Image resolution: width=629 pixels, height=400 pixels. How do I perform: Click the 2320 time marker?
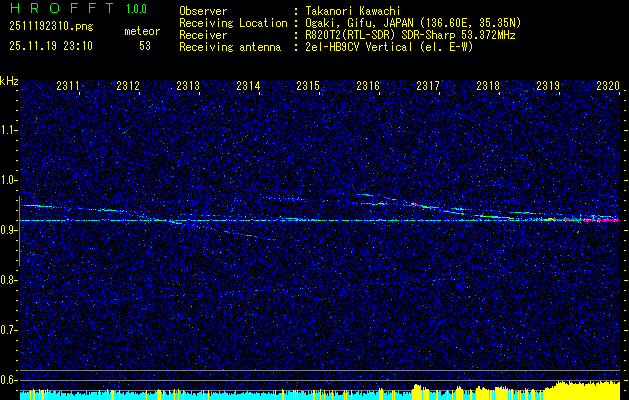click(x=608, y=86)
